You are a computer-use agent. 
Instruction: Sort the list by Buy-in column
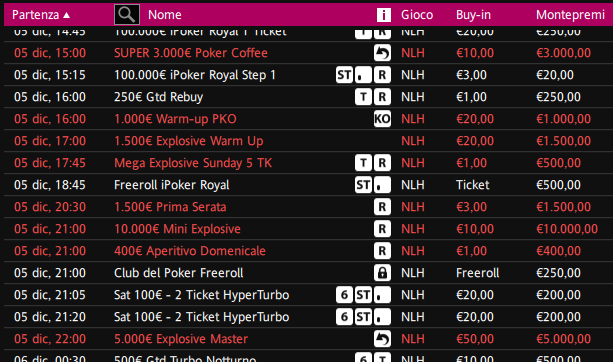(x=473, y=15)
